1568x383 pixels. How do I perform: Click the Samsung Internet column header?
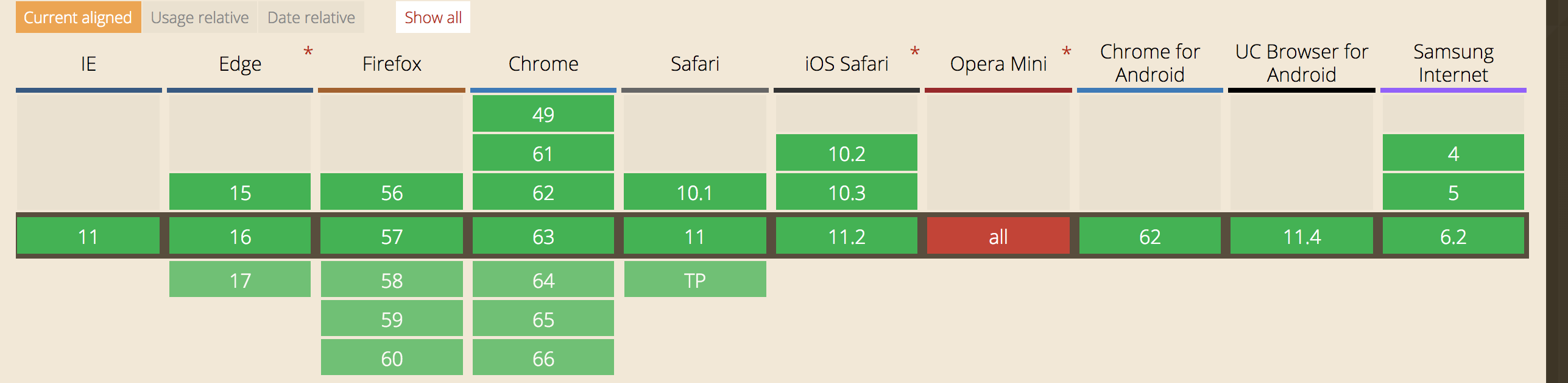(1453, 63)
